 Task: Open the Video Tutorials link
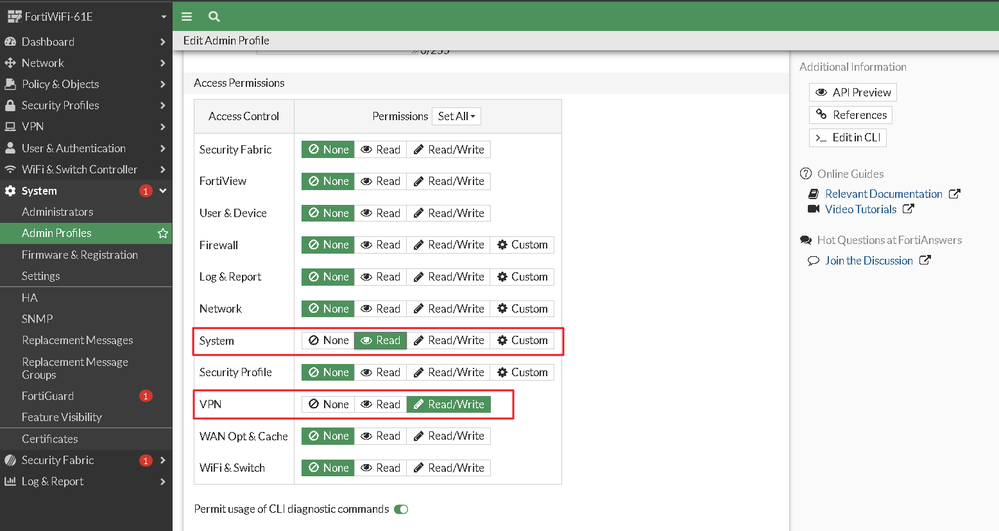(x=861, y=209)
